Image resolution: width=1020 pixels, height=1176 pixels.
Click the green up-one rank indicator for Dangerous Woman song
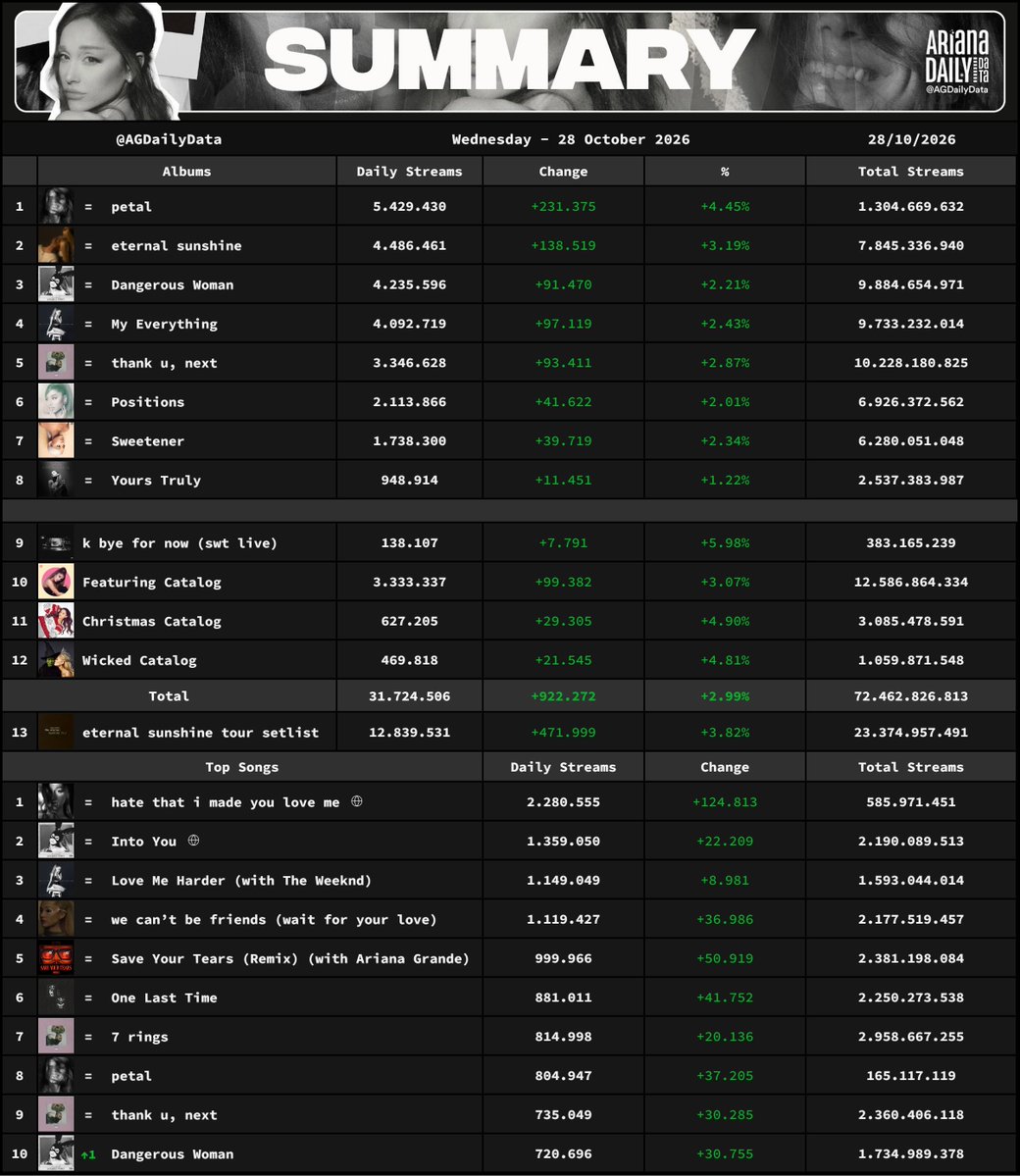[x=88, y=1154]
